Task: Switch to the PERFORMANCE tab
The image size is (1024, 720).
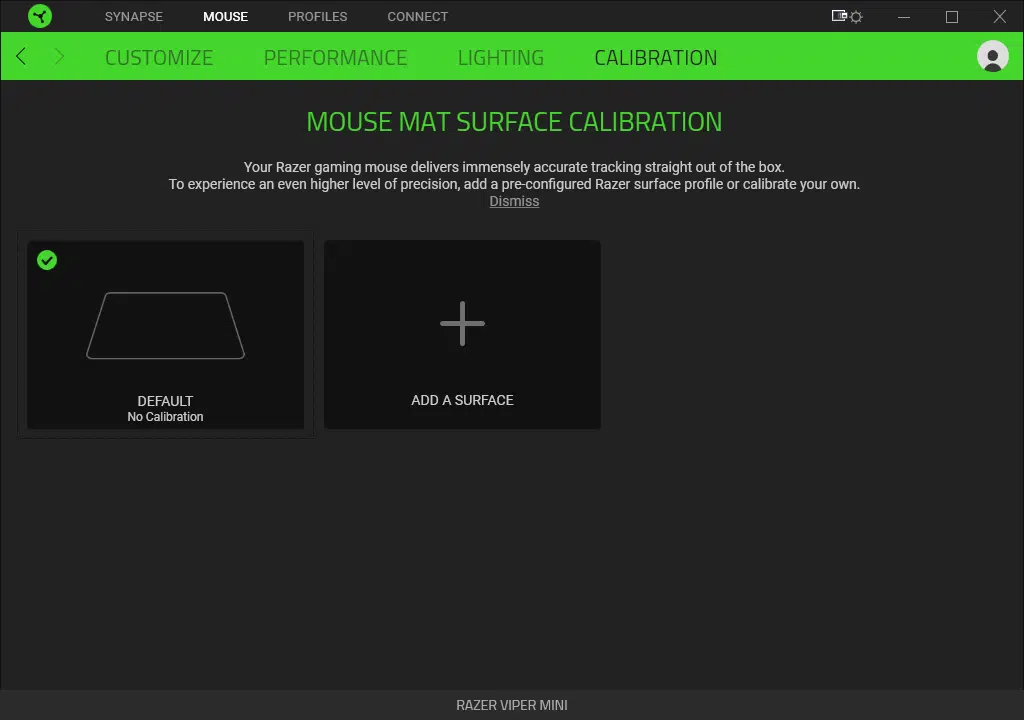Action: pos(335,57)
